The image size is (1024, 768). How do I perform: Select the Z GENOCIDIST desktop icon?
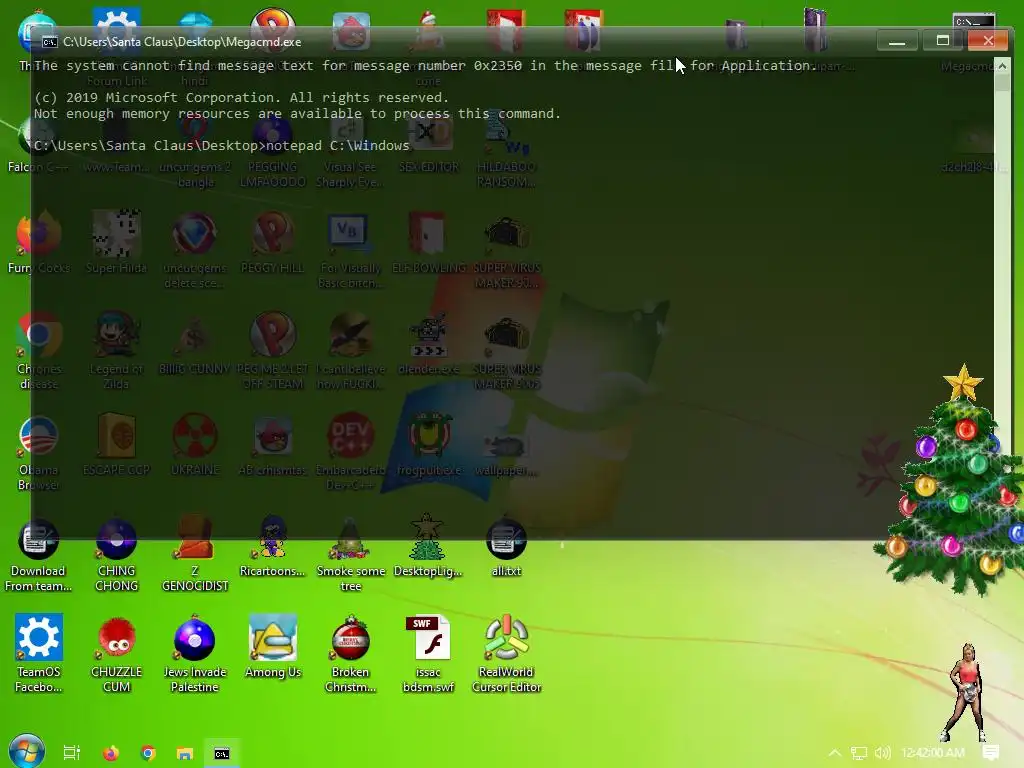(x=195, y=555)
